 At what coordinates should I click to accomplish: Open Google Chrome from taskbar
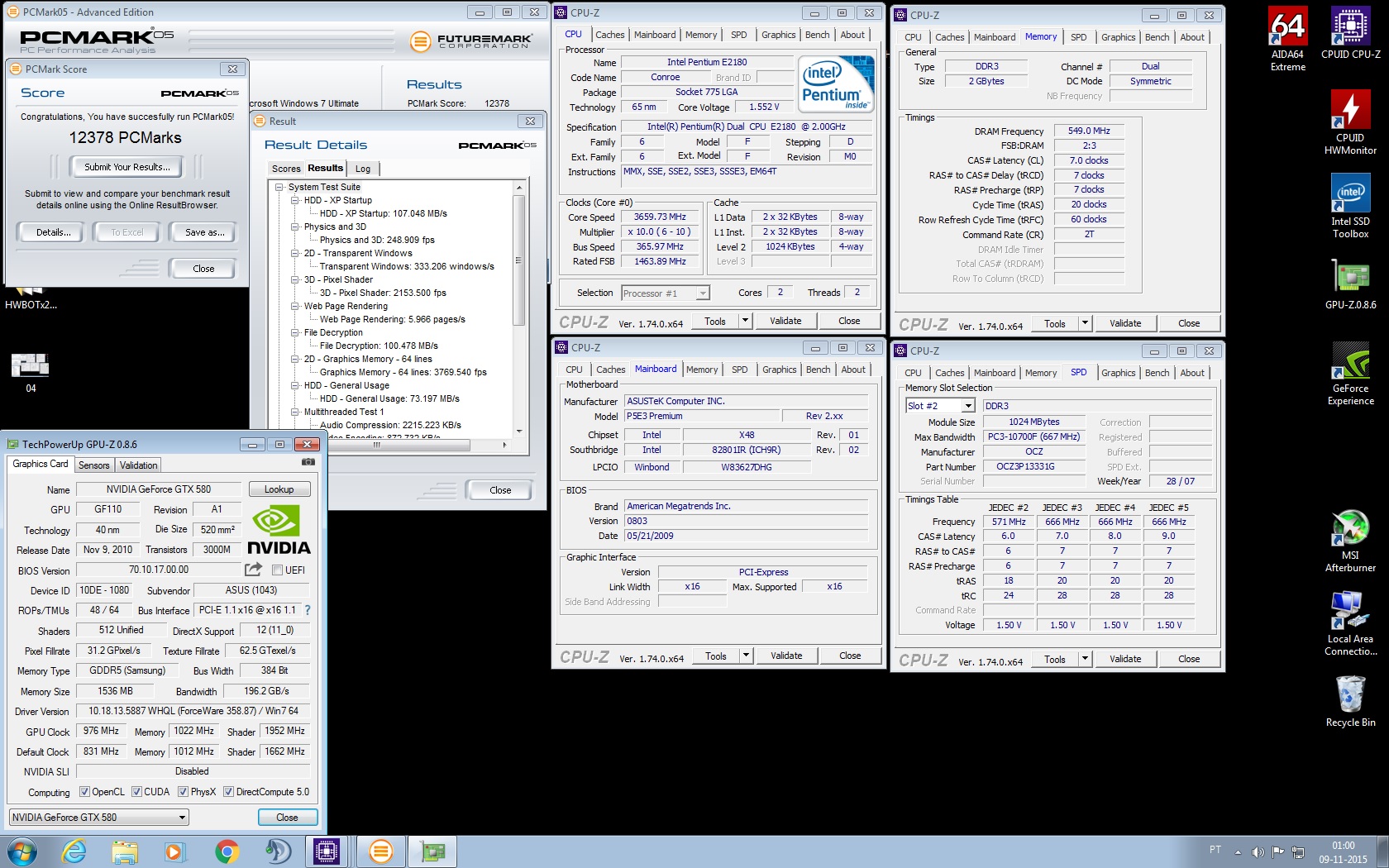(x=227, y=851)
